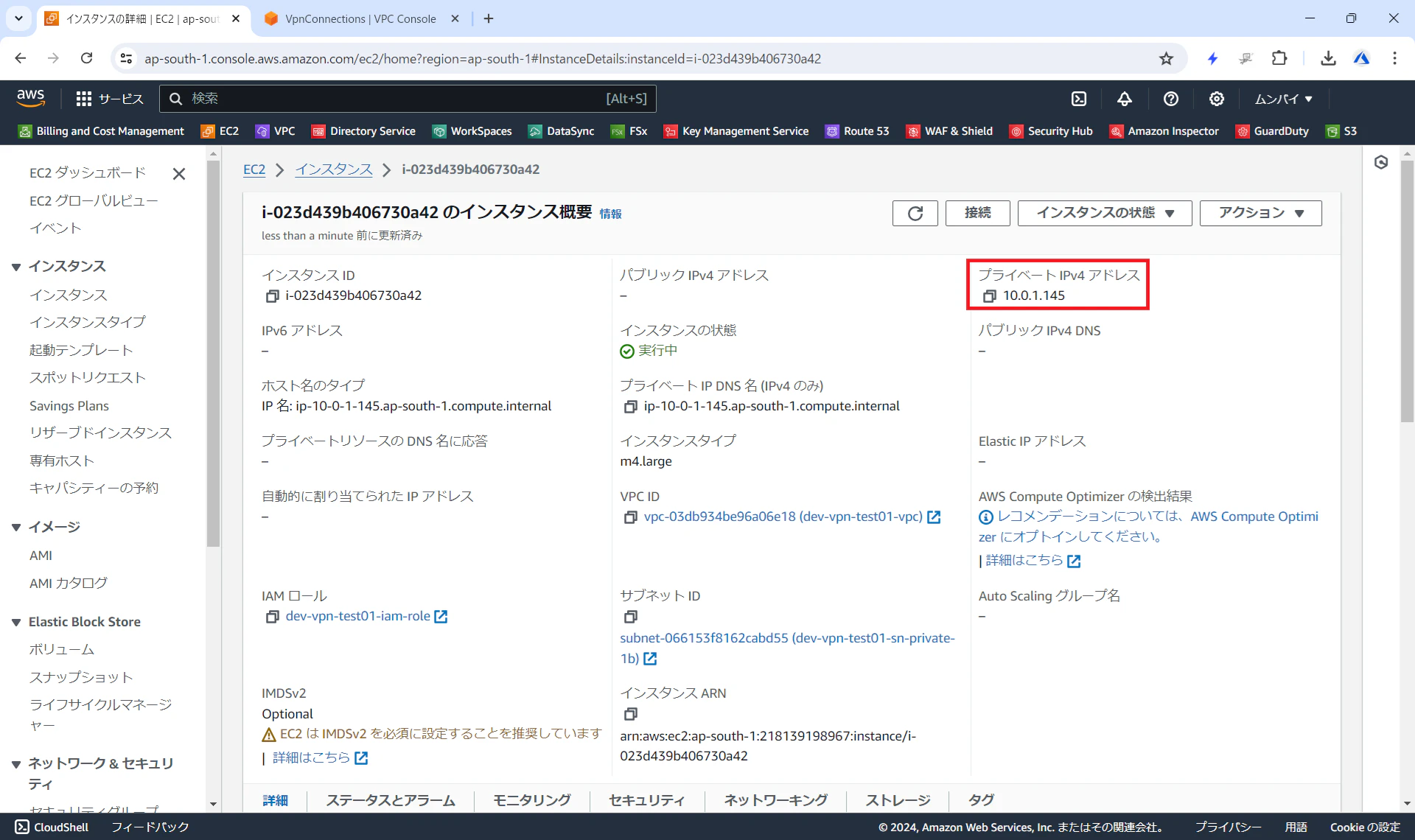
Task: Open notifications bell
Action: point(1125,99)
